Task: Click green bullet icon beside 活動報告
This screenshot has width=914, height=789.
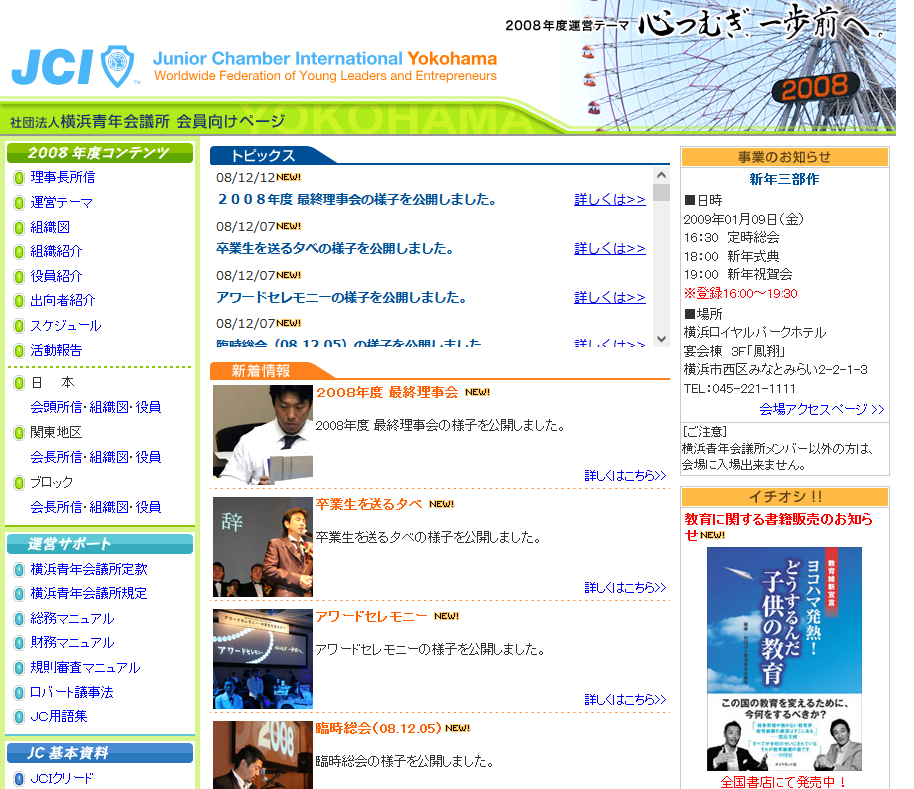Action: [x=19, y=350]
